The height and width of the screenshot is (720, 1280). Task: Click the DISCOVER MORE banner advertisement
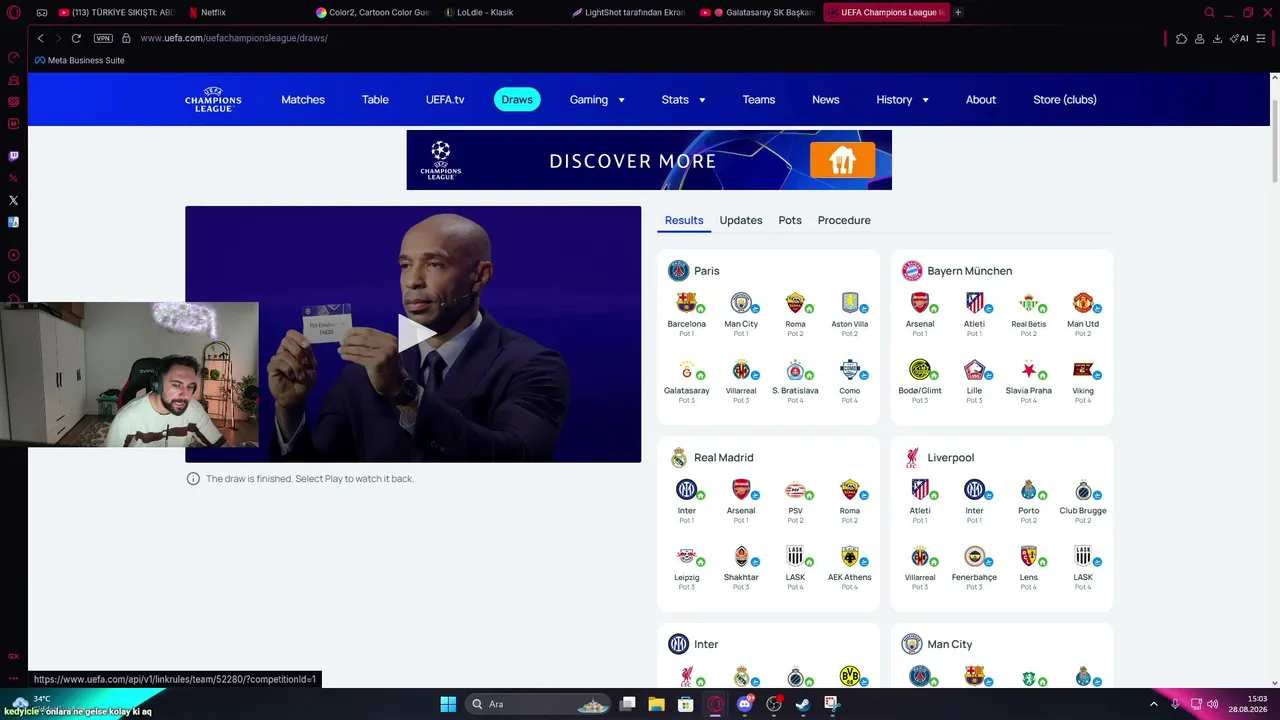coord(649,160)
